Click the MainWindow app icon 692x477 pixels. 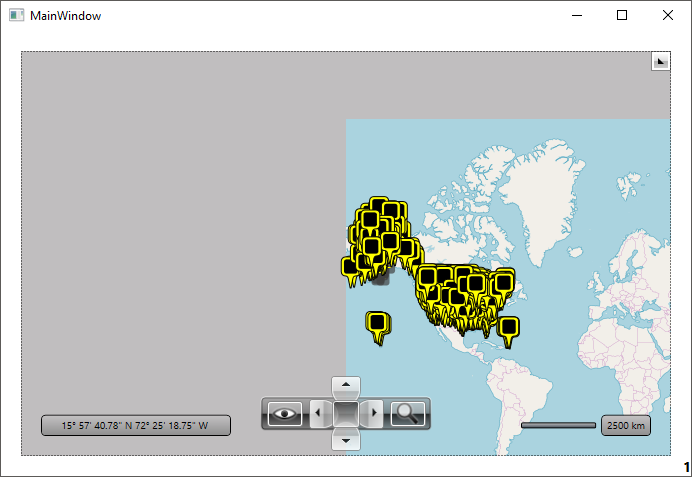pyautogui.click(x=17, y=15)
